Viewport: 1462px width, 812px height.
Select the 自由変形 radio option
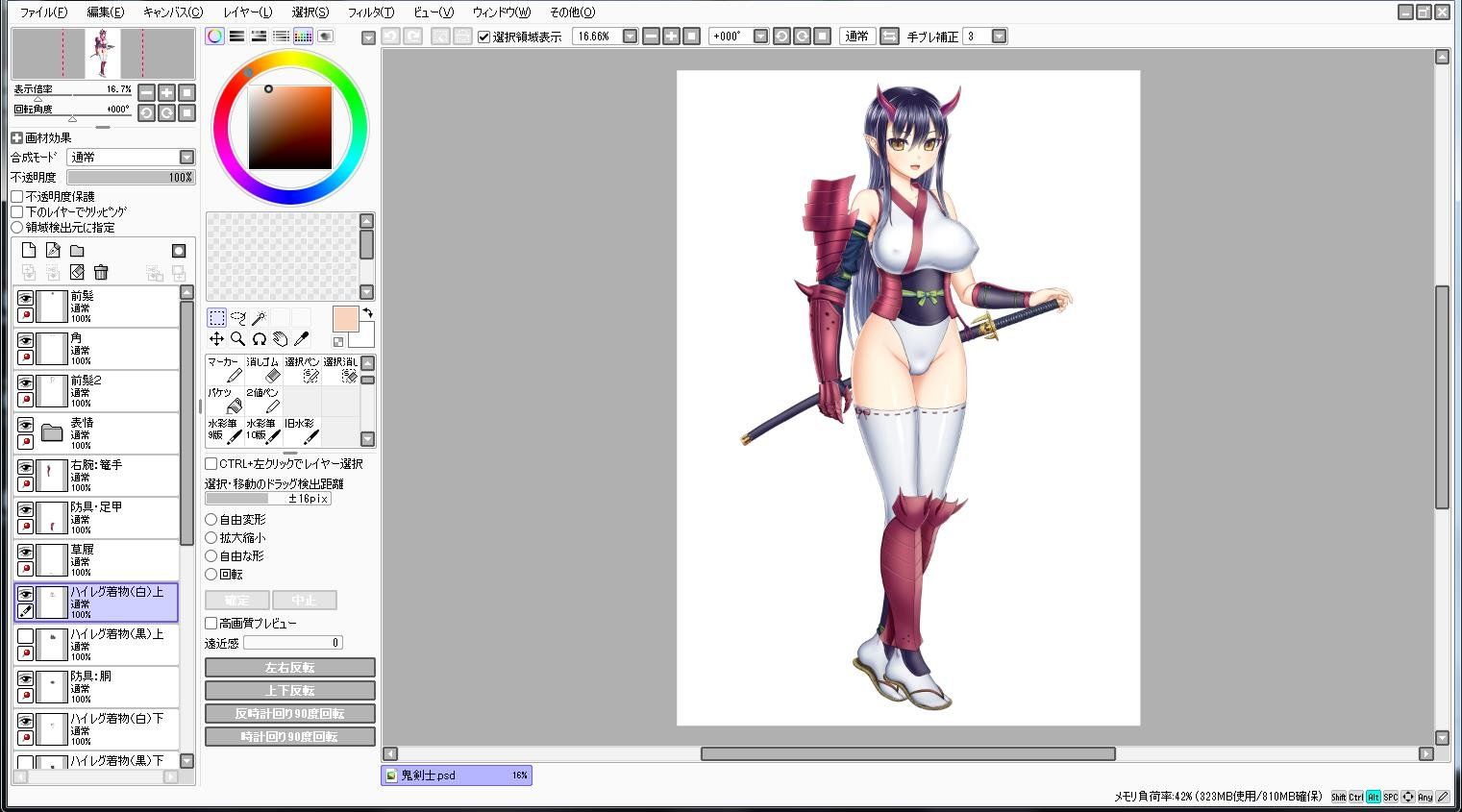(x=211, y=520)
